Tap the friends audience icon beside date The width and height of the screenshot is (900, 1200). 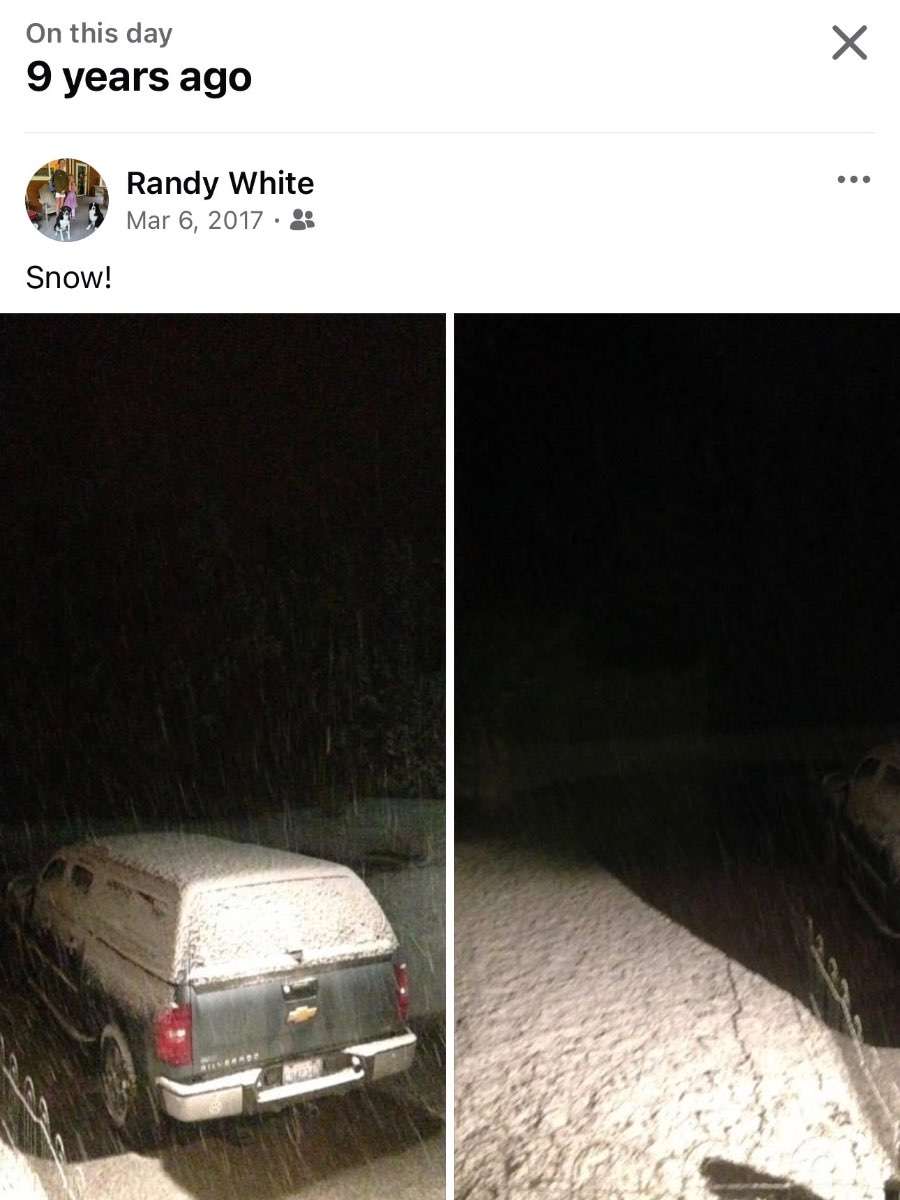(302, 220)
